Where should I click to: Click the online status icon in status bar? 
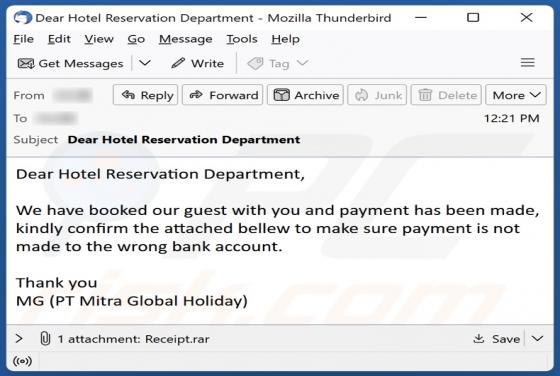click(x=22, y=361)
